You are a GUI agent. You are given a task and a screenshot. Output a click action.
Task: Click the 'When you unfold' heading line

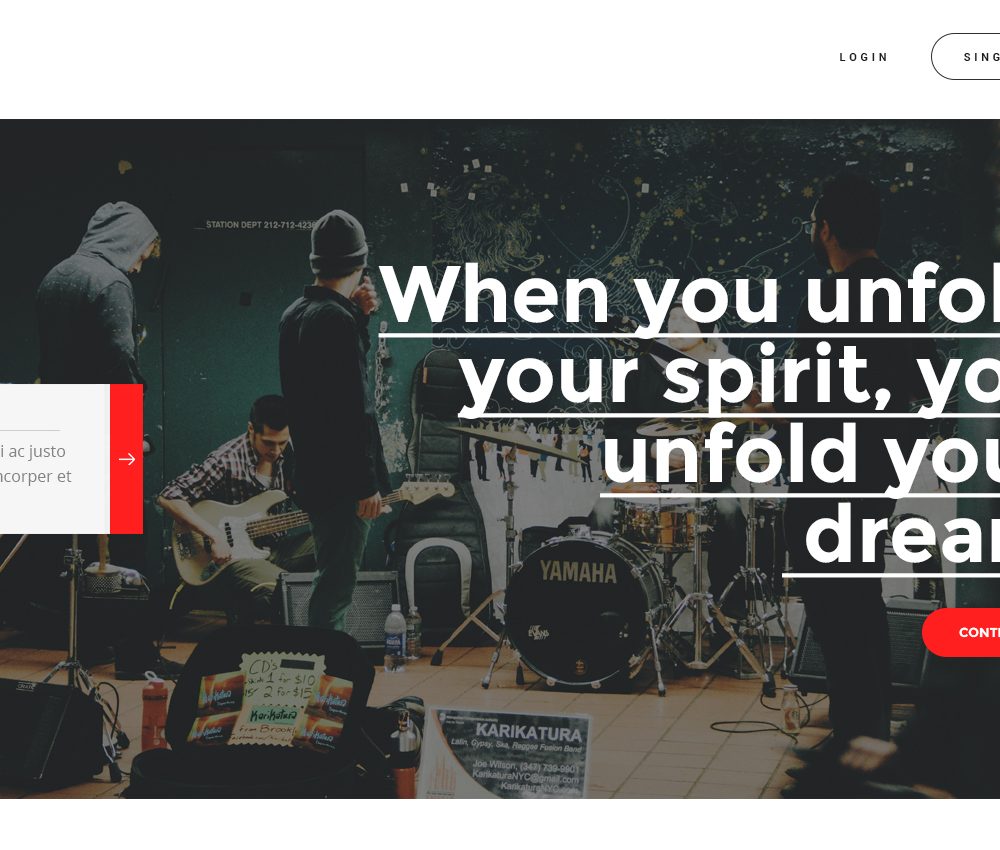click(x=691, y=295)
